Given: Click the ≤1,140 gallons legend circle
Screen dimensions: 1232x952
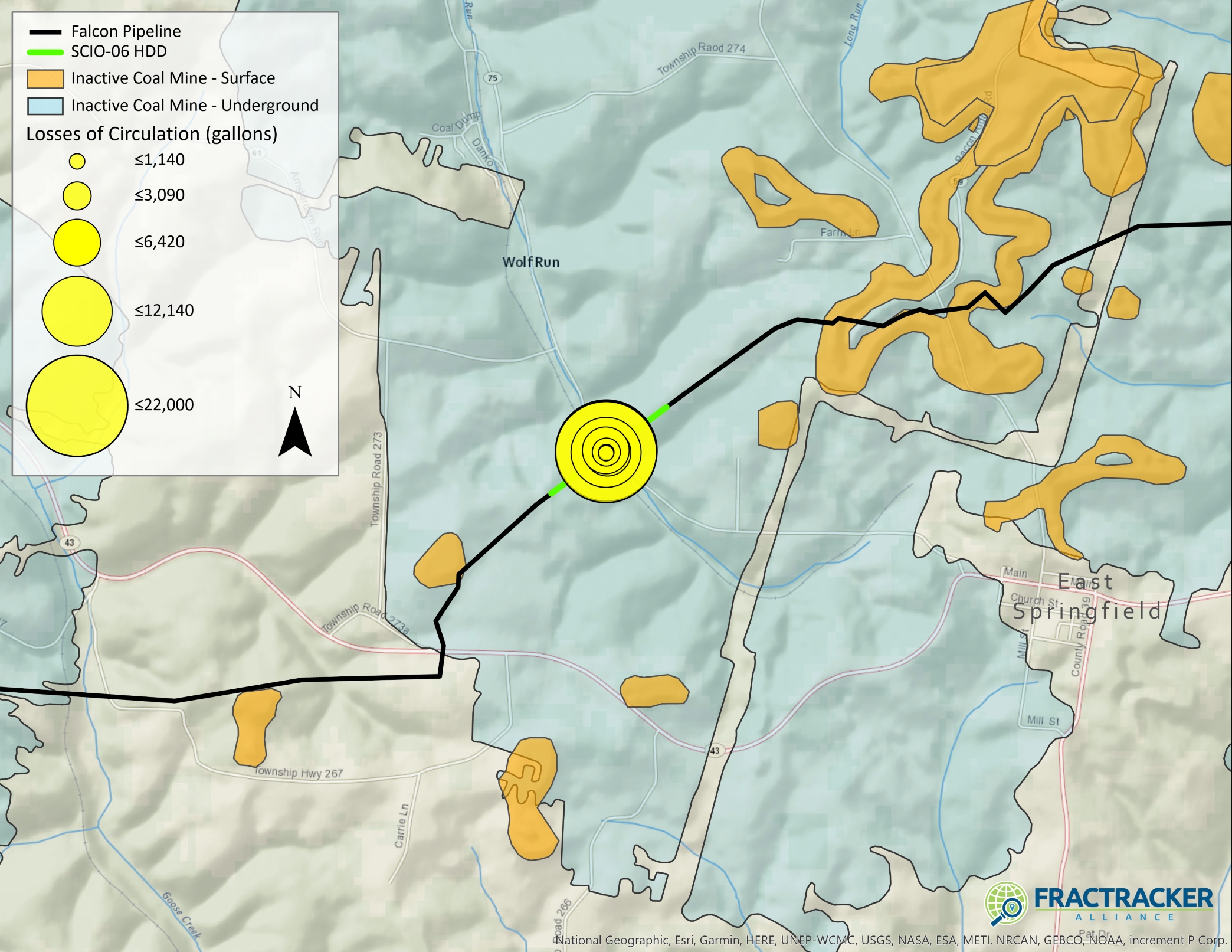Looking at the screenshot, I should pos(77,161).
